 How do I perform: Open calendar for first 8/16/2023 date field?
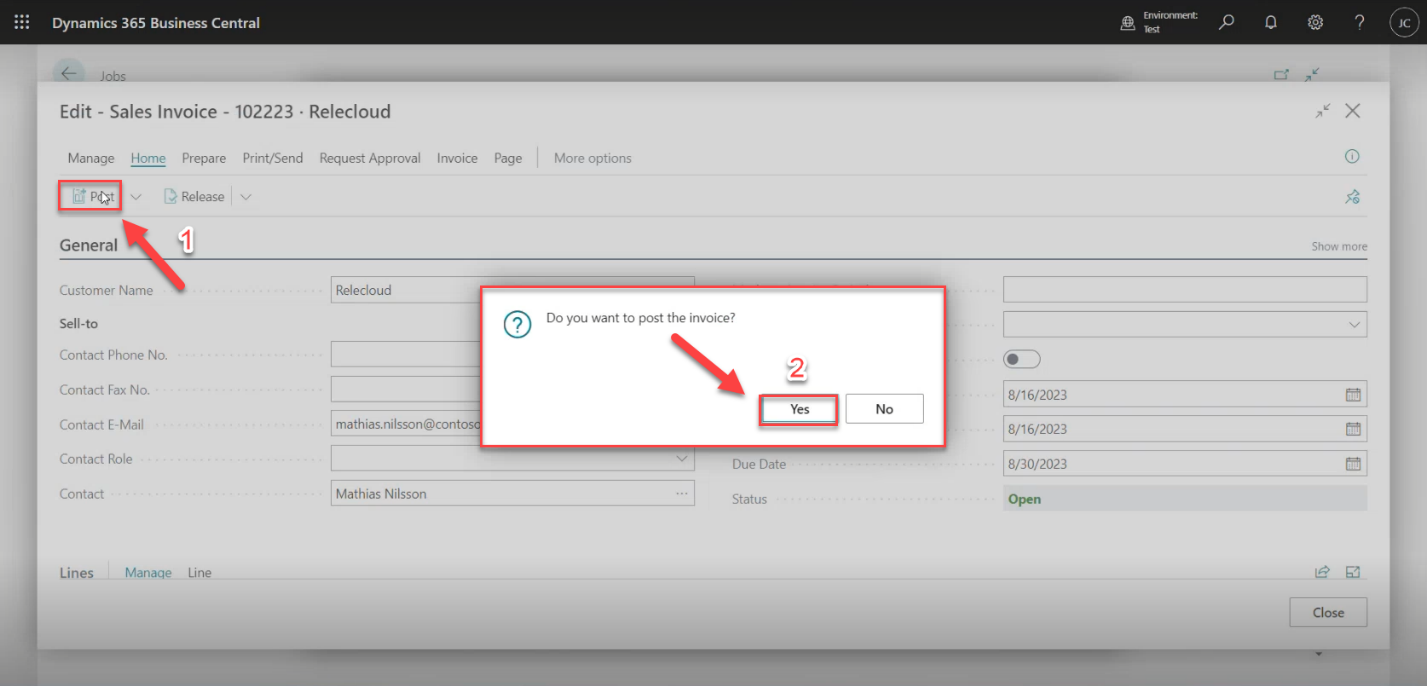[x=1352, y=395]
